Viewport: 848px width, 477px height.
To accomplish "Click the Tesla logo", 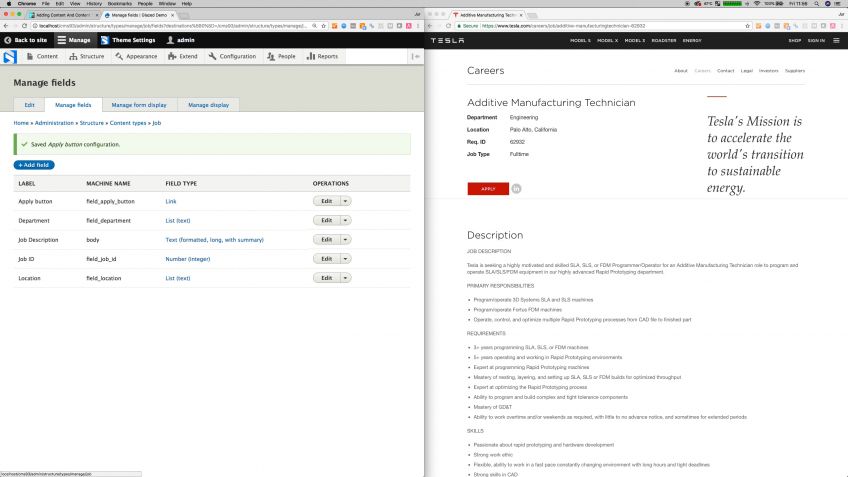I will 447,41.
